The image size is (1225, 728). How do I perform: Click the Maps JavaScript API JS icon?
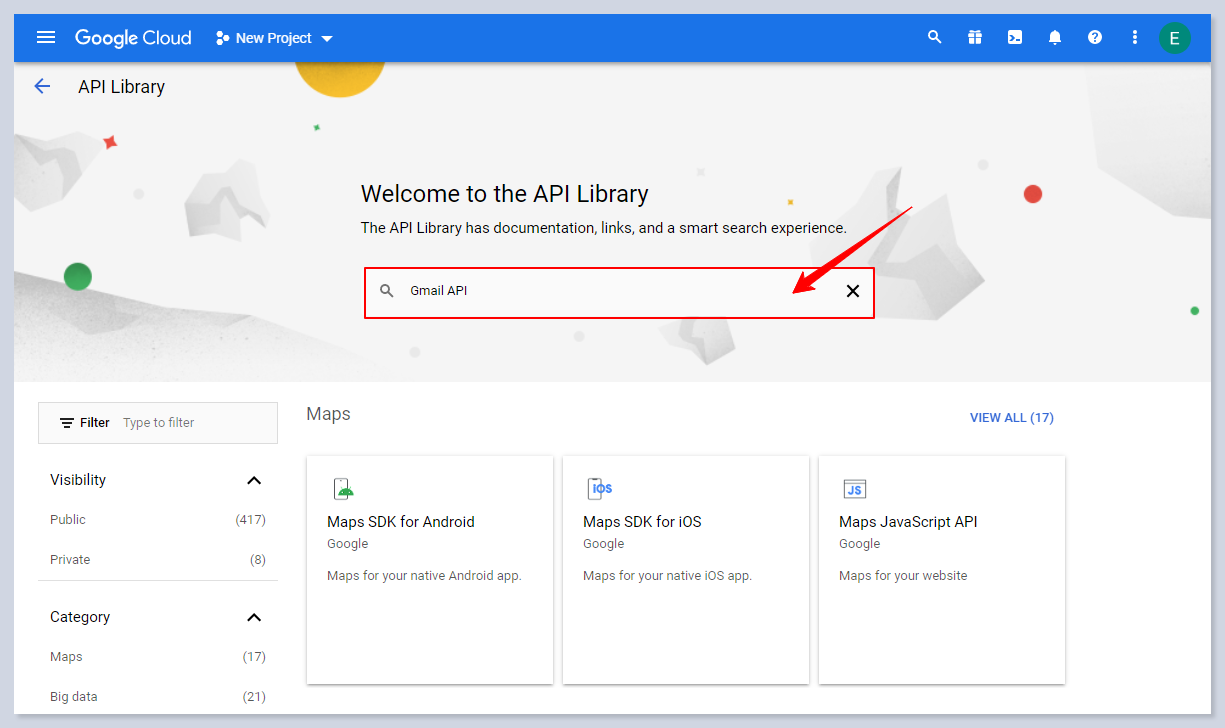click(x=855, y=489)
